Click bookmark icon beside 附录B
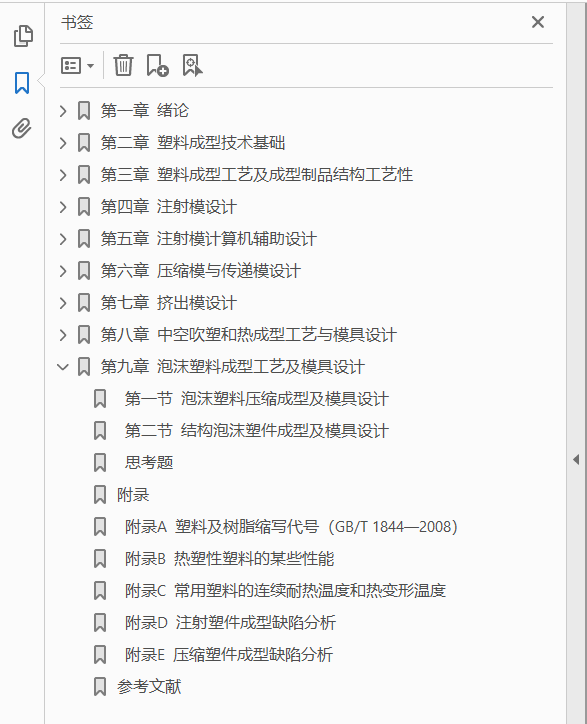 click(x=100, y=559)
